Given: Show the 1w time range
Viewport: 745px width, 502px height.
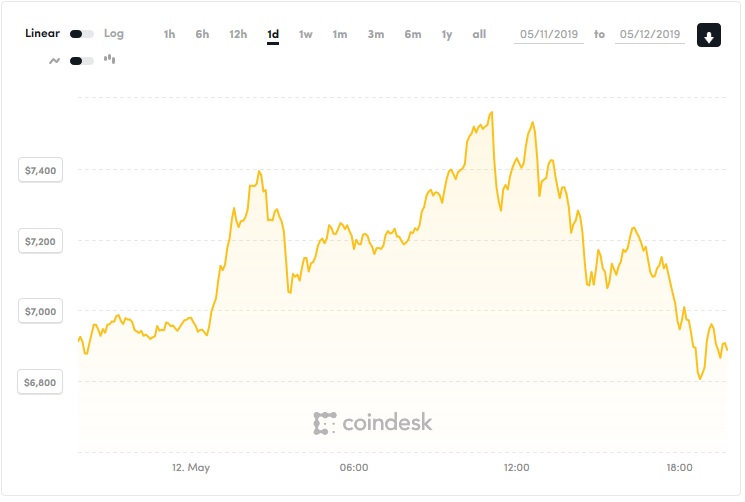Looking at the screenshot, I should click(x=306, y=34).
